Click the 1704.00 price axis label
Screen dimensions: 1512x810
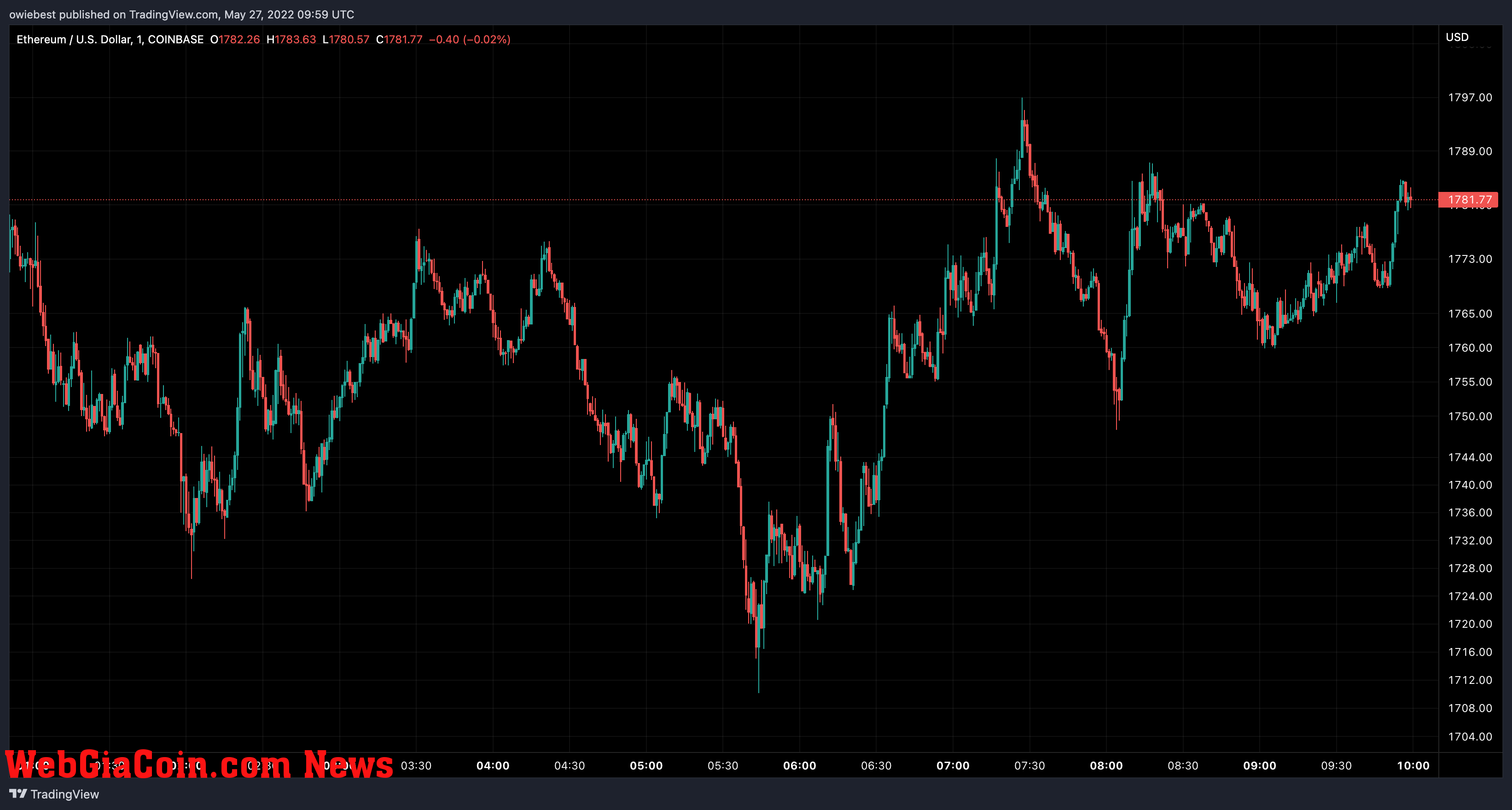(x=1470, y=737)
